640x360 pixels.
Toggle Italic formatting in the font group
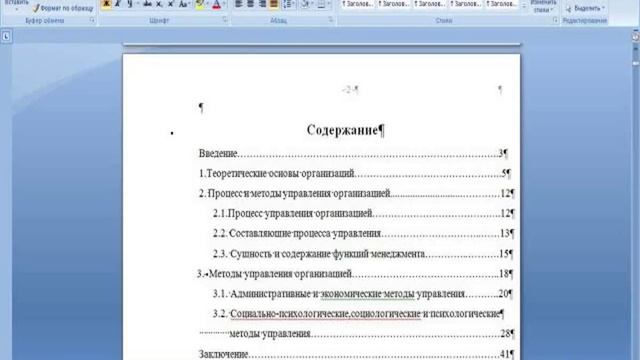pyautogui.click(x=118, y=4)
